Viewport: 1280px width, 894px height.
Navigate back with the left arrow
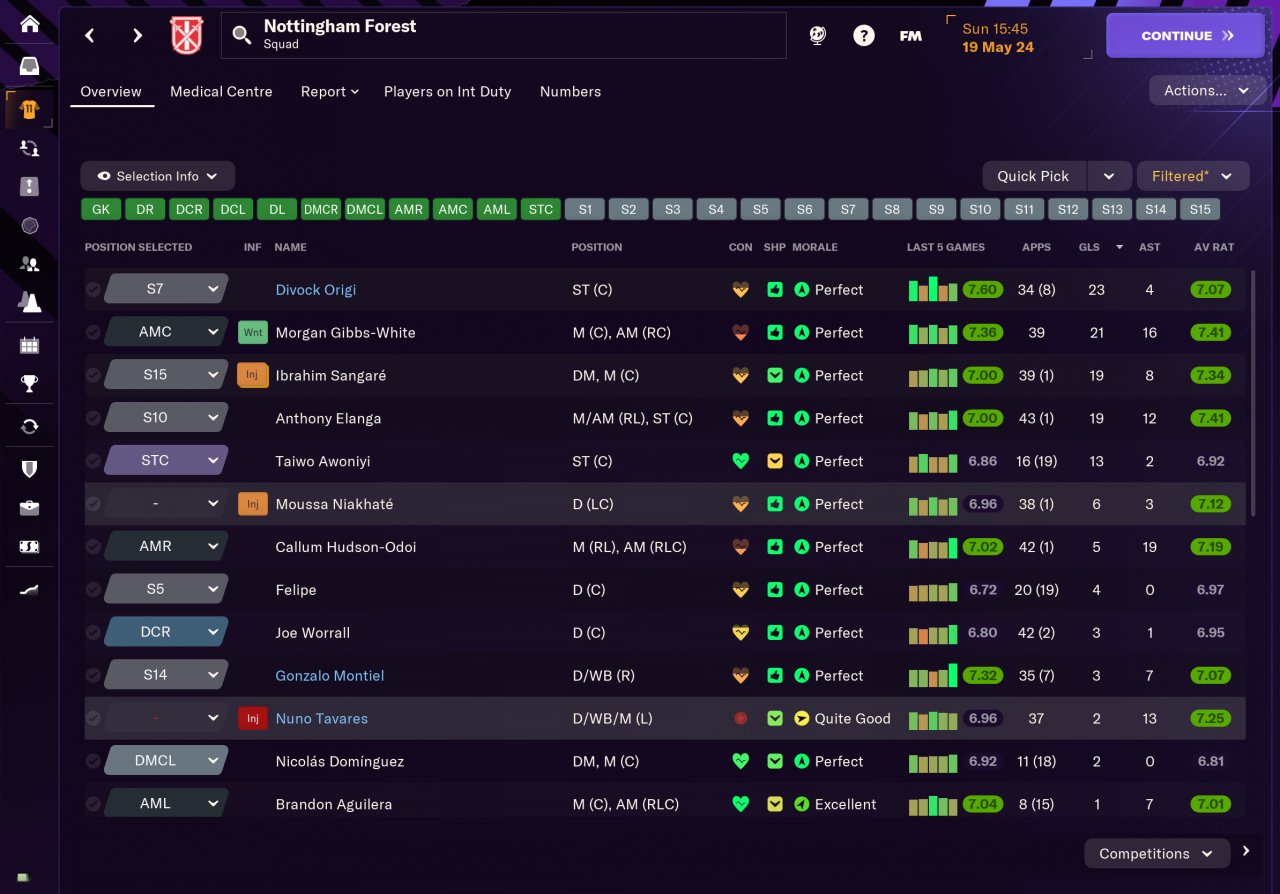point(90,36)
